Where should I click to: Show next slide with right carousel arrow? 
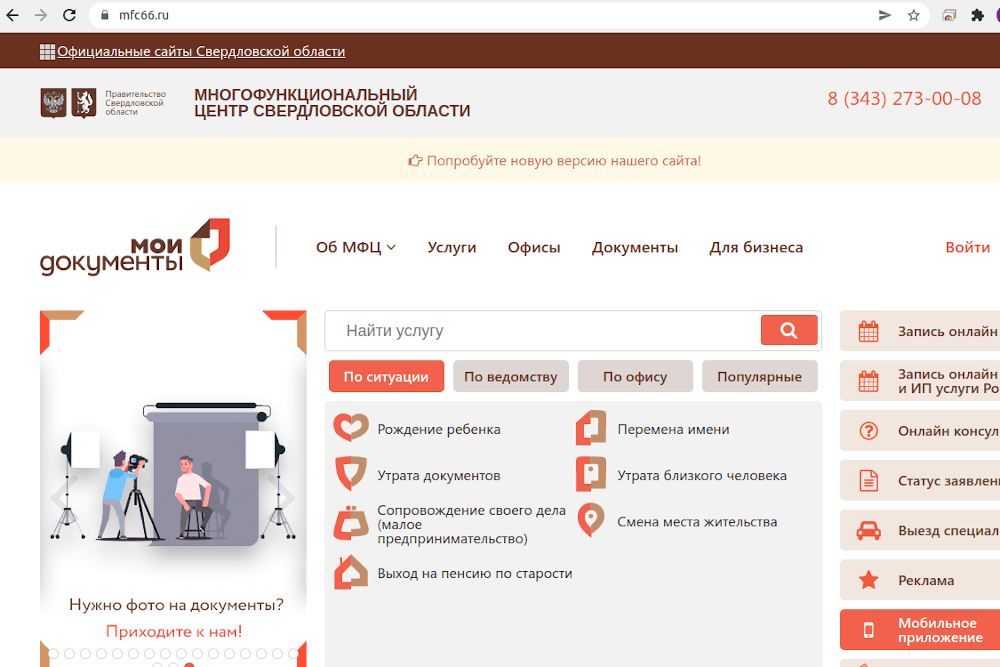coord(286,497)
